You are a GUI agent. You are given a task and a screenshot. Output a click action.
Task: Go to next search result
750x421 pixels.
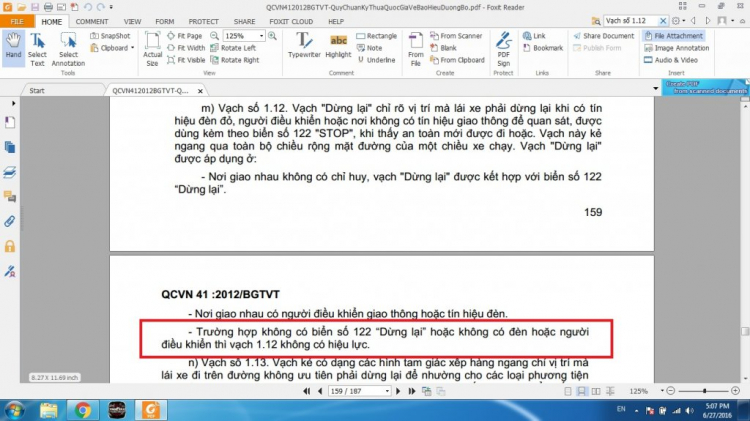tap(708, 21)
